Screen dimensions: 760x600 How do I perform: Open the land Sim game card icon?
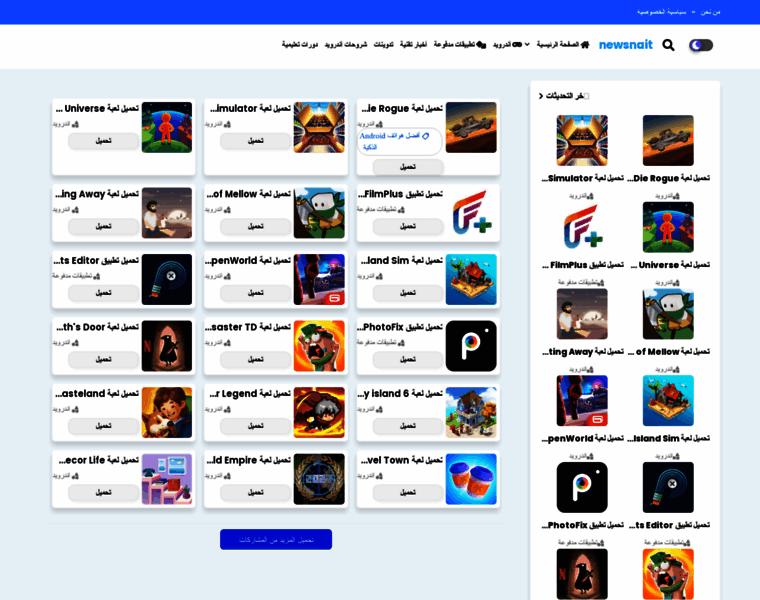pyautogui.click(x=471, y=280)
